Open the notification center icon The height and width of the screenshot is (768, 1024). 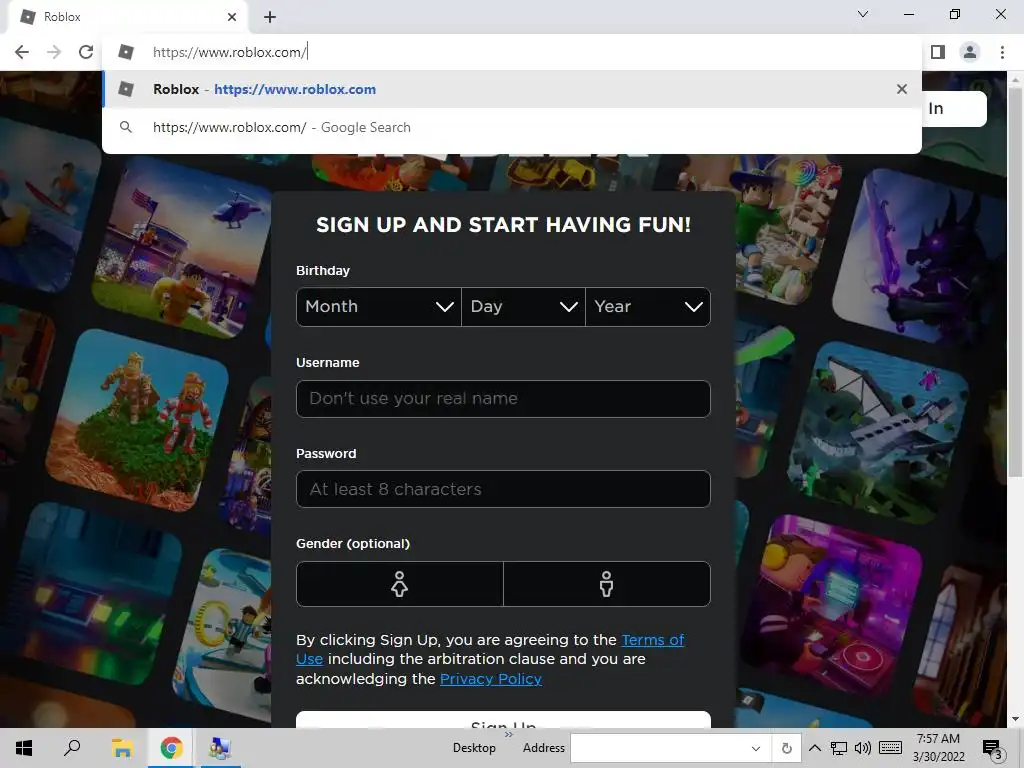[992, 748]
